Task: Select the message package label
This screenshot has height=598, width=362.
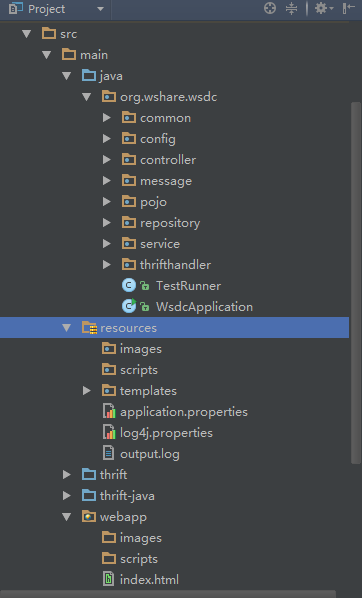Action: point(166,181)
